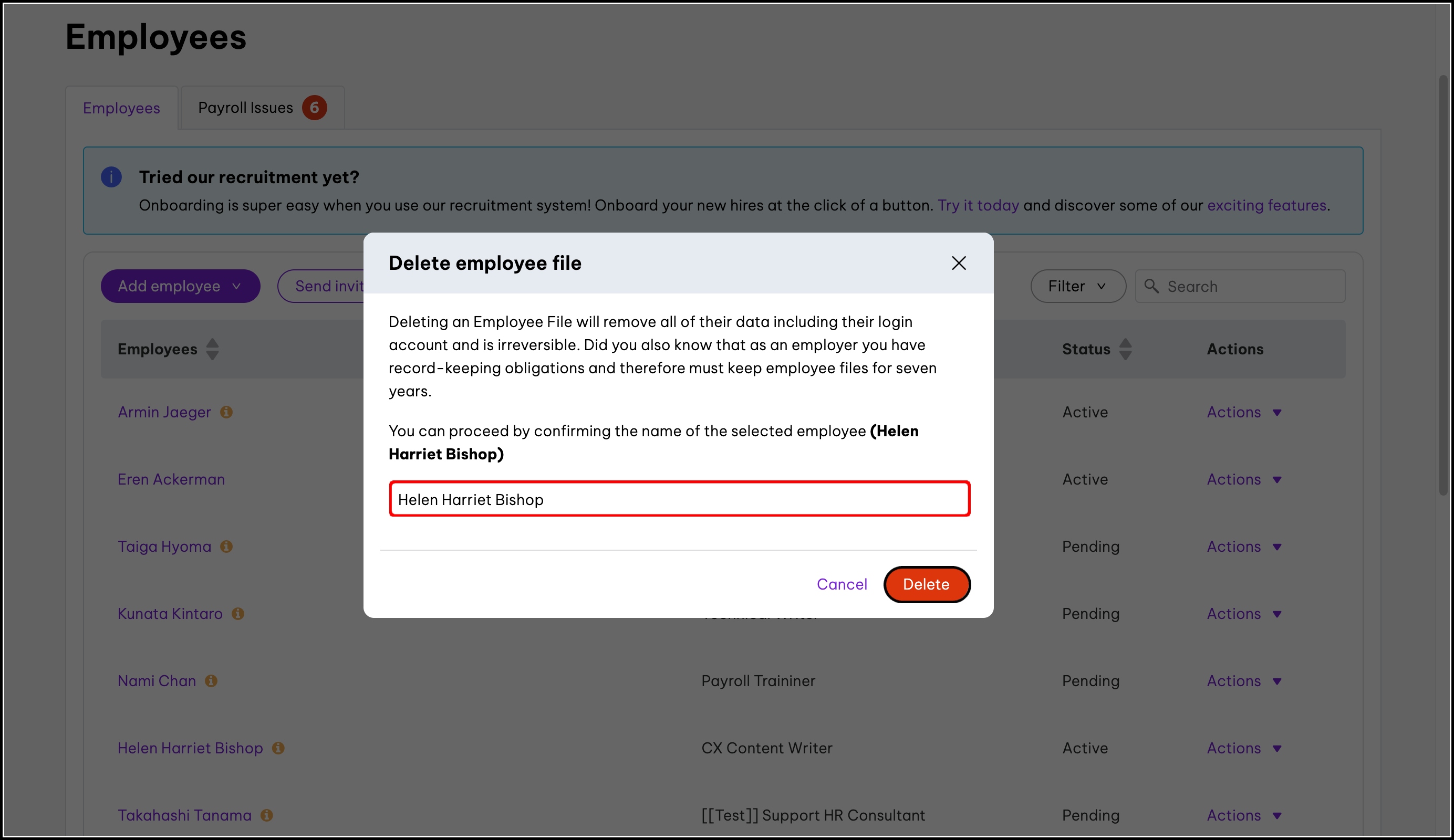Viewport: 1454px width, 840px height.
Task: Sort by the Status column arrows
Action: [1125, 349]
